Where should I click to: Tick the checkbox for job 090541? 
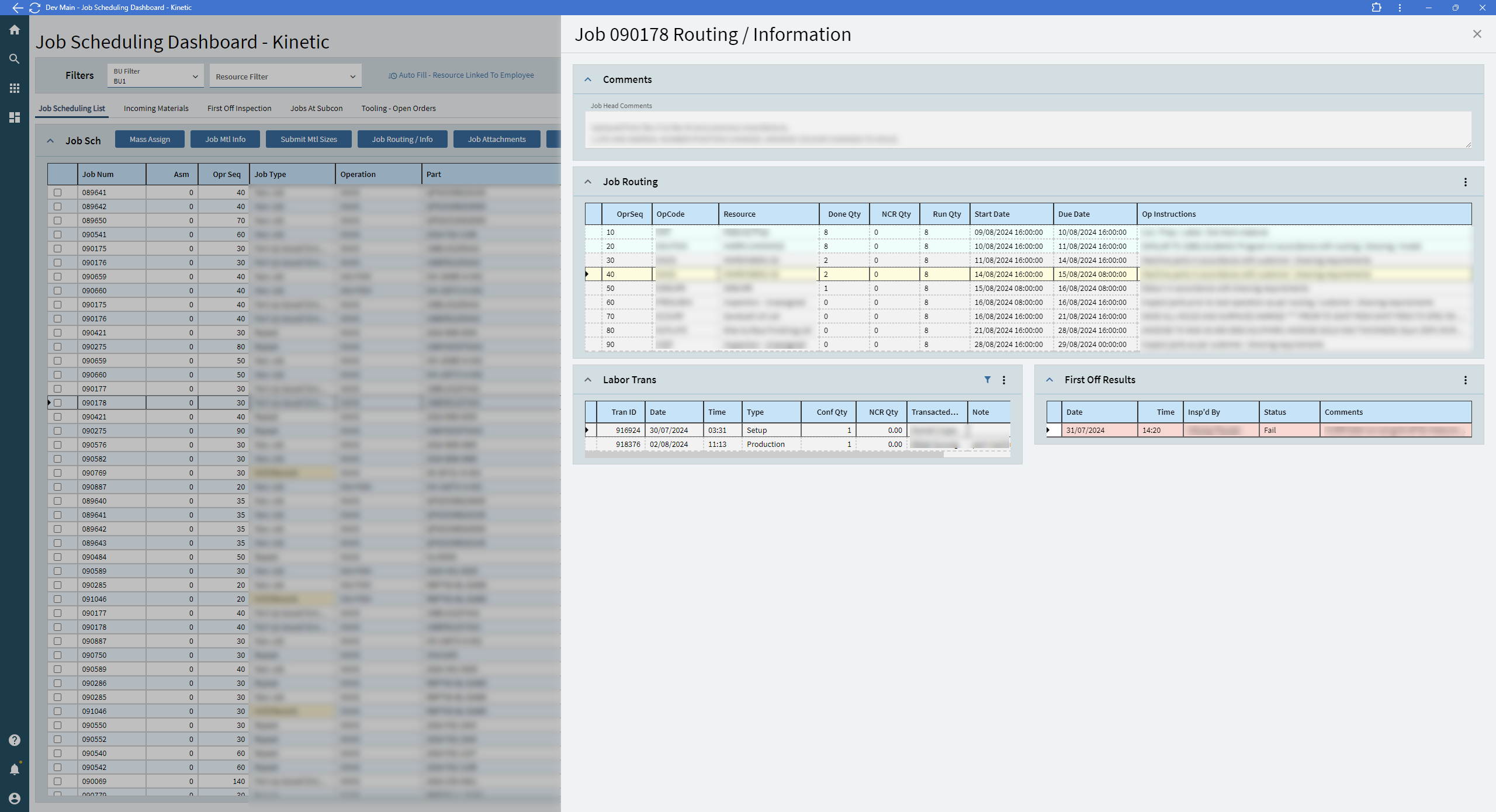coord(57,234)
